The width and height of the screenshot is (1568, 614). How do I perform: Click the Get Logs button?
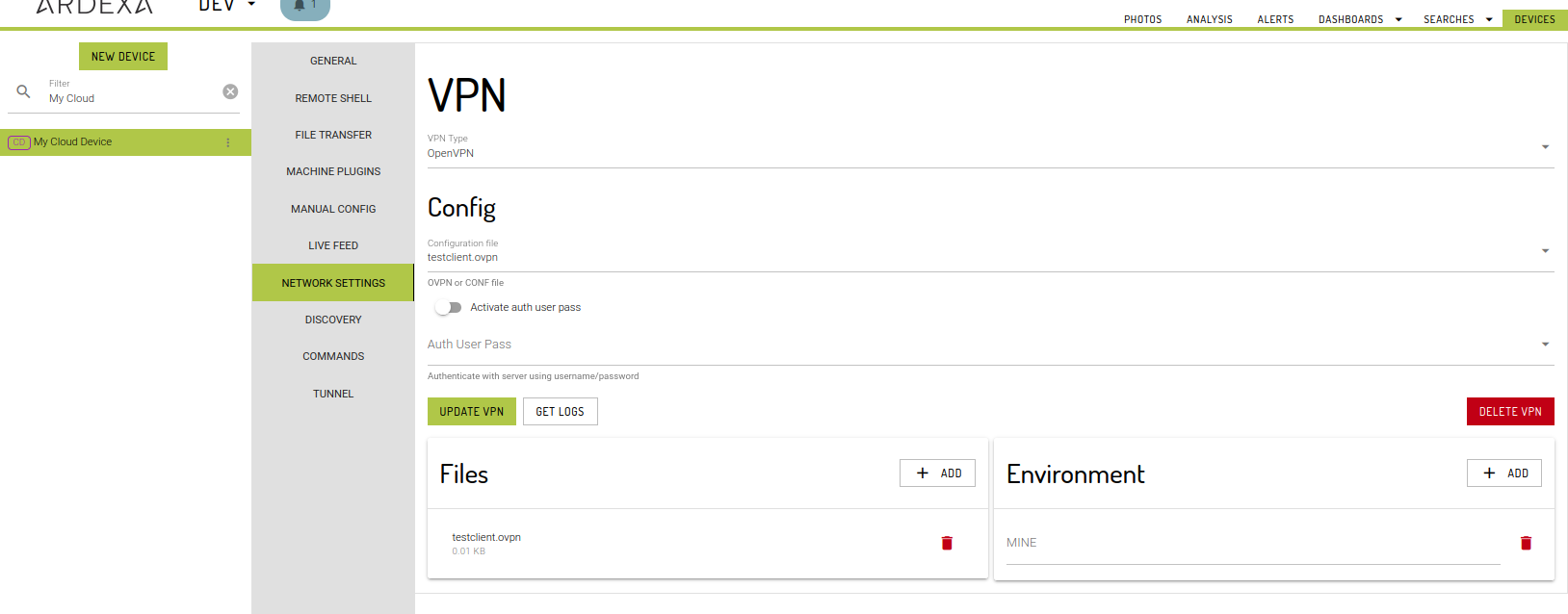[x=561, y=412]
